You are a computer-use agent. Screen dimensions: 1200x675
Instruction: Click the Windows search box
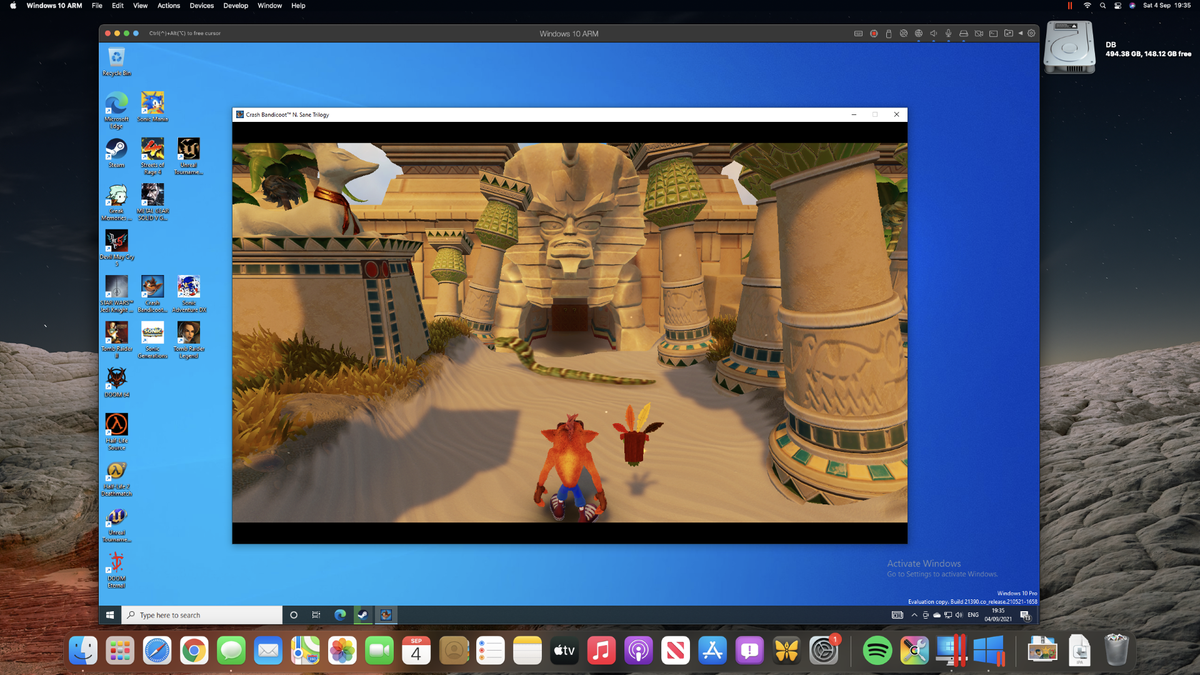202,615
